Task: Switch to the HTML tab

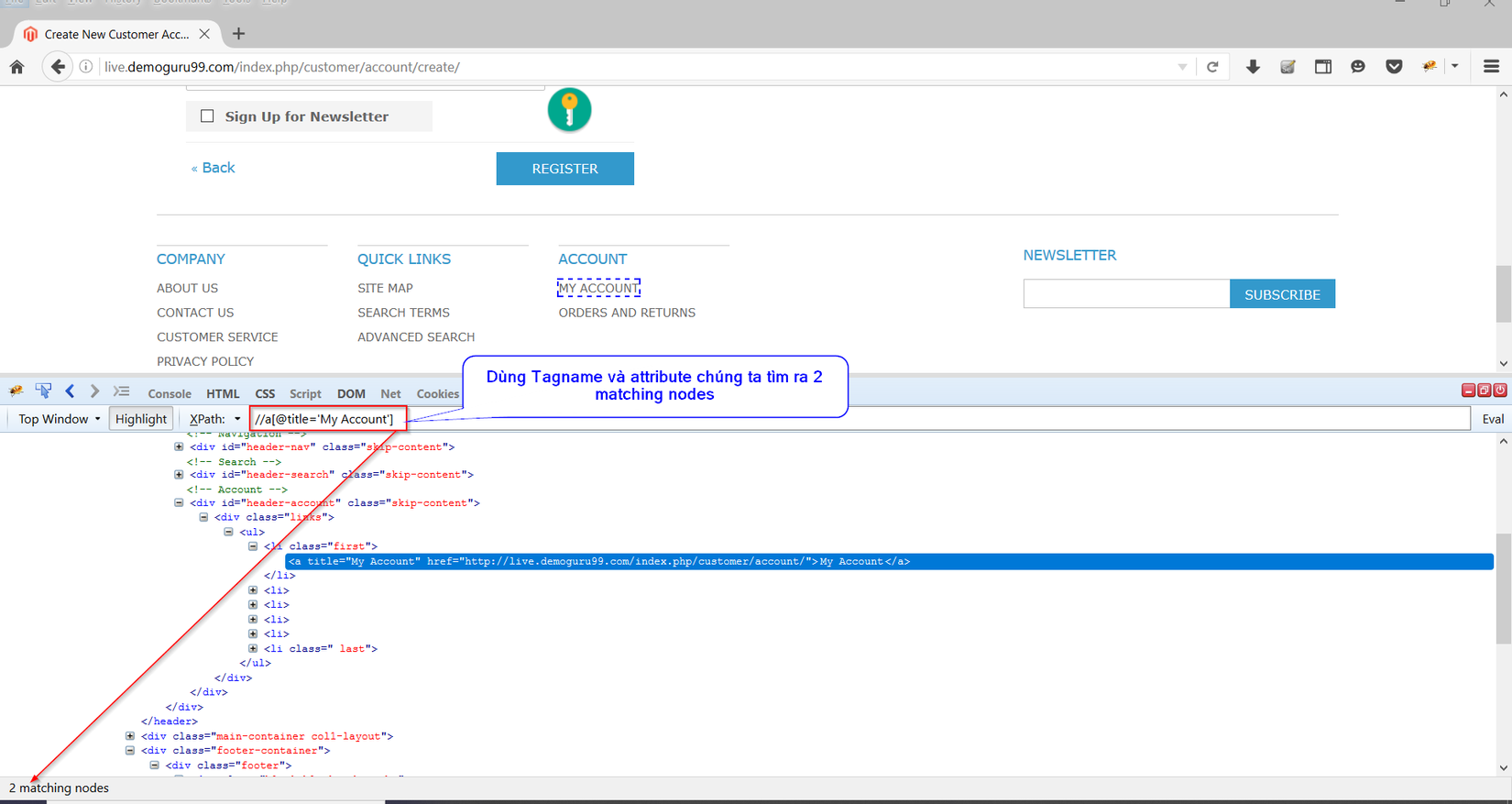Action: pos(223,394)
